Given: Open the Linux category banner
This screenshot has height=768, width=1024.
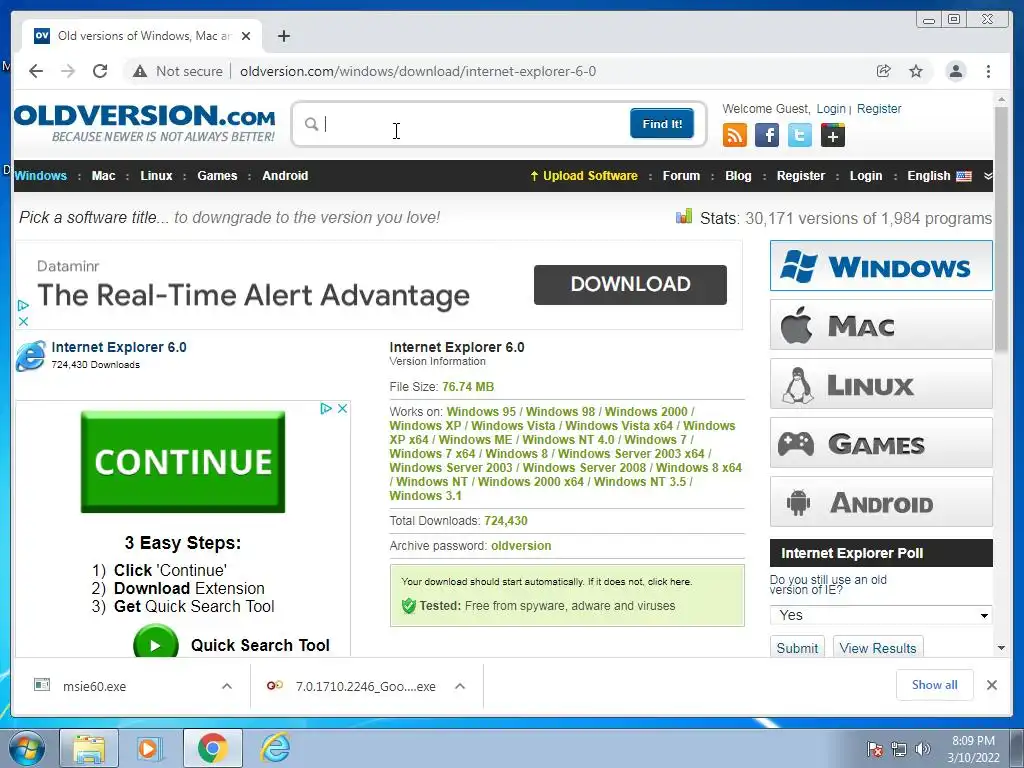Looking at the screenshot, I should click(x=881, y=384).
